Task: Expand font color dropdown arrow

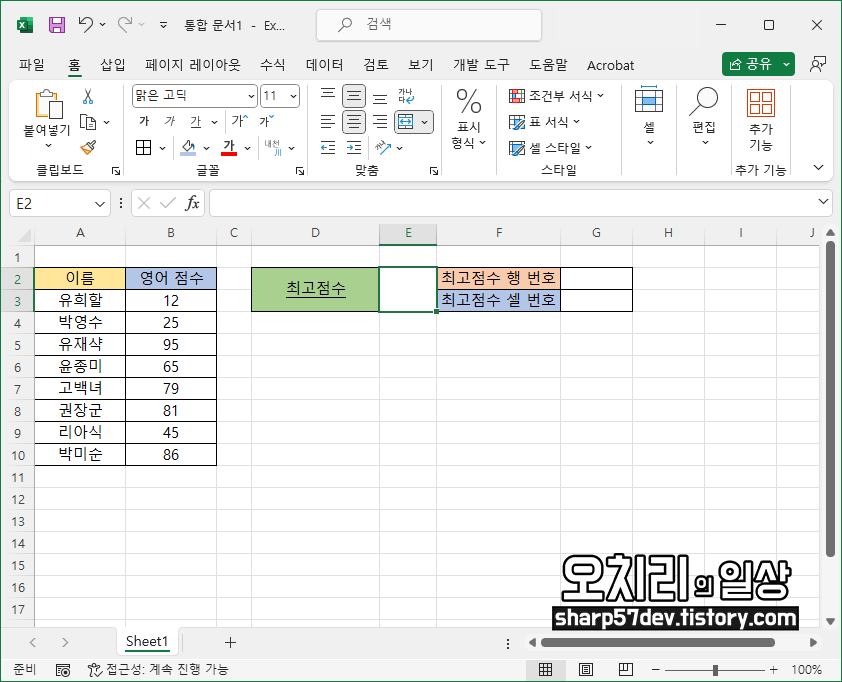Action: 247,148
